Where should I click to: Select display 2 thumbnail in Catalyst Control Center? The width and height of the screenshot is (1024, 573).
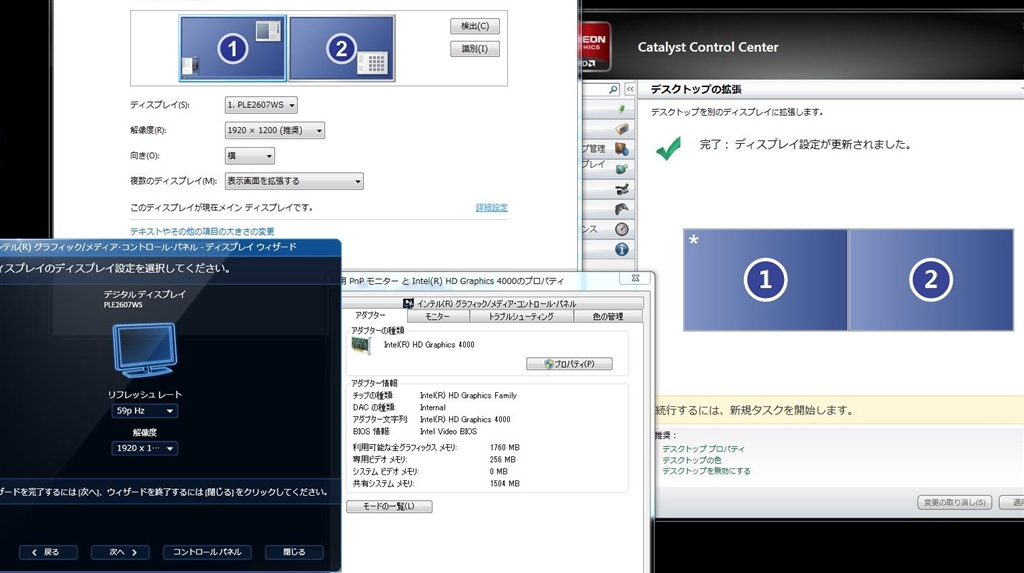point(930,281)
